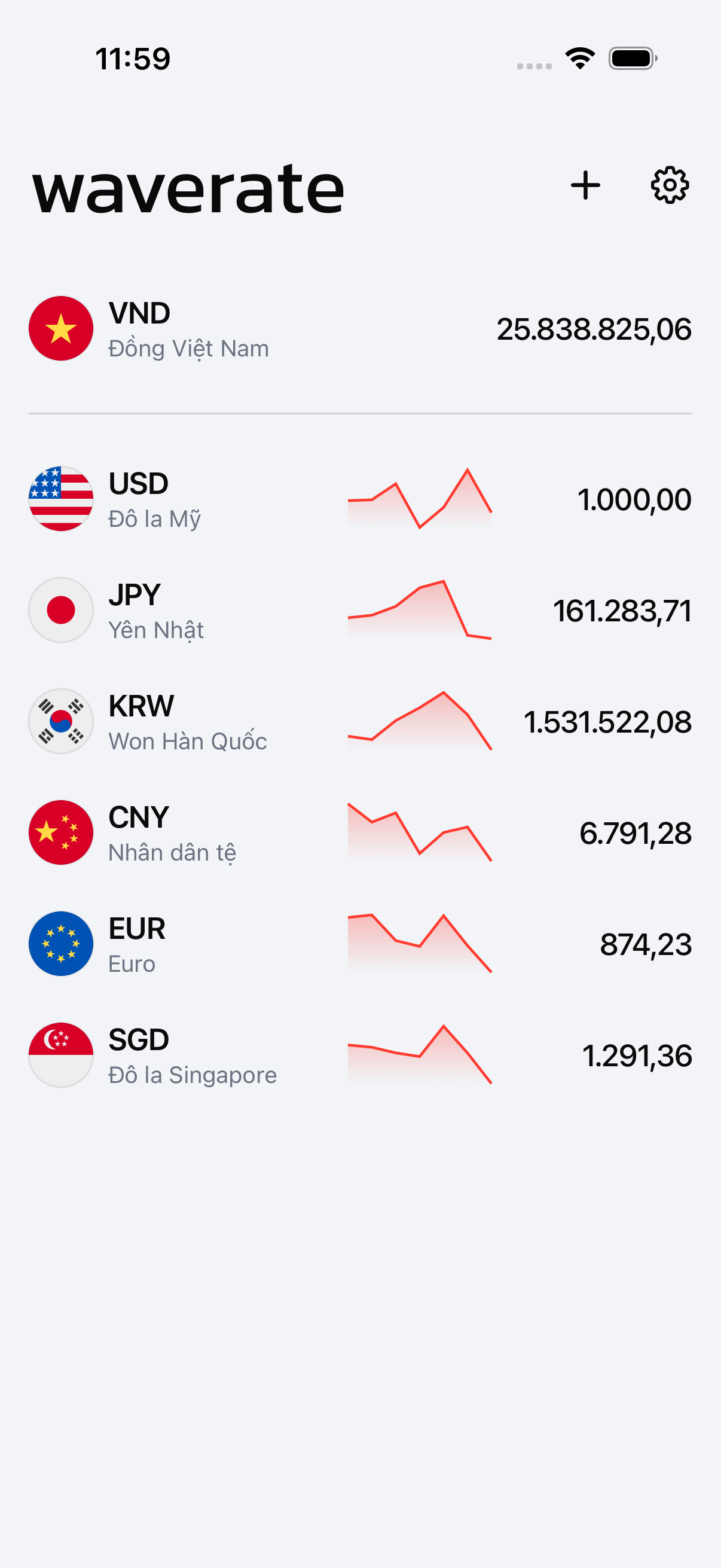721x1568 pixels.
Task: Tap the Wi-Fi status bar icon
Action: point(580,59)
